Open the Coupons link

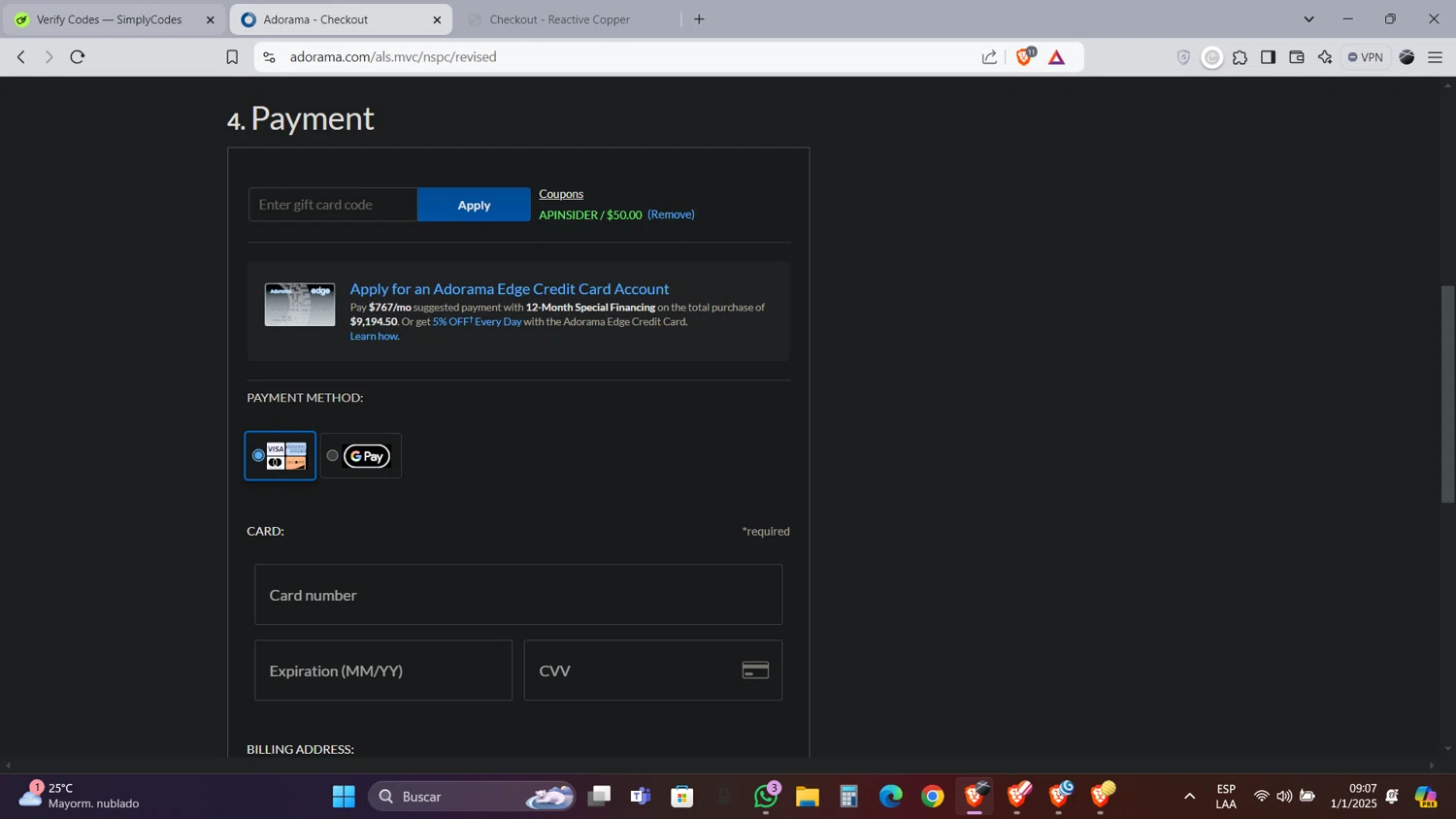pos(561,194)
